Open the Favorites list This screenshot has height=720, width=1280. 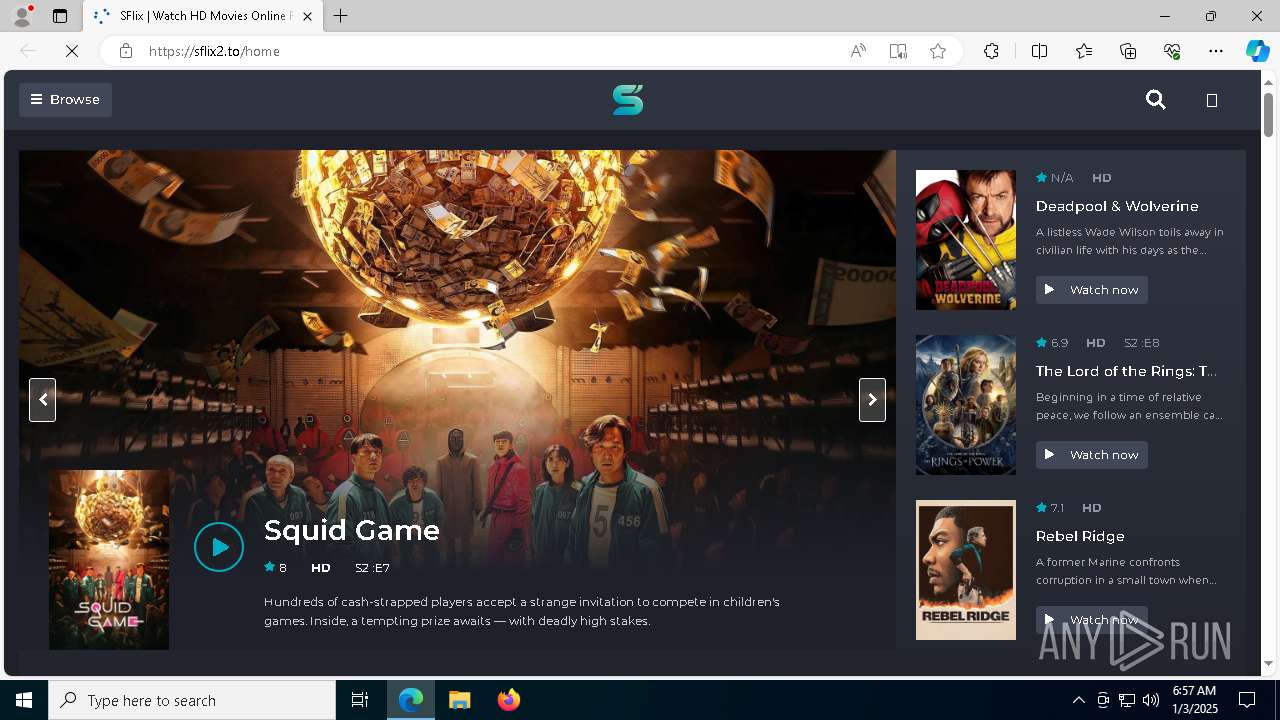tap(1084, 51)
